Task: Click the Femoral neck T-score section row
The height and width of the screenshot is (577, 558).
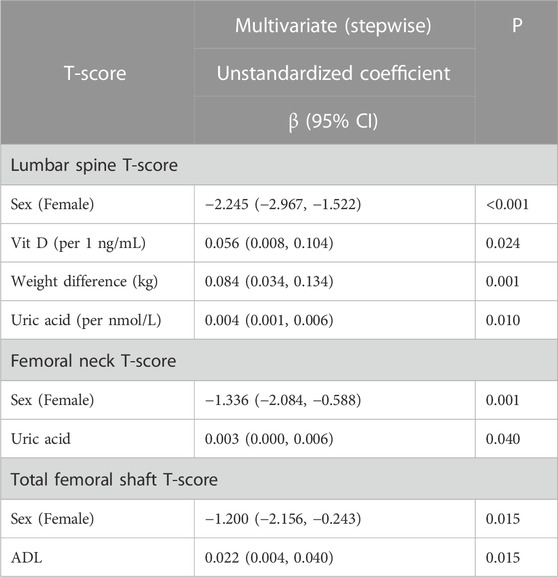Action: tap(279, 361)
